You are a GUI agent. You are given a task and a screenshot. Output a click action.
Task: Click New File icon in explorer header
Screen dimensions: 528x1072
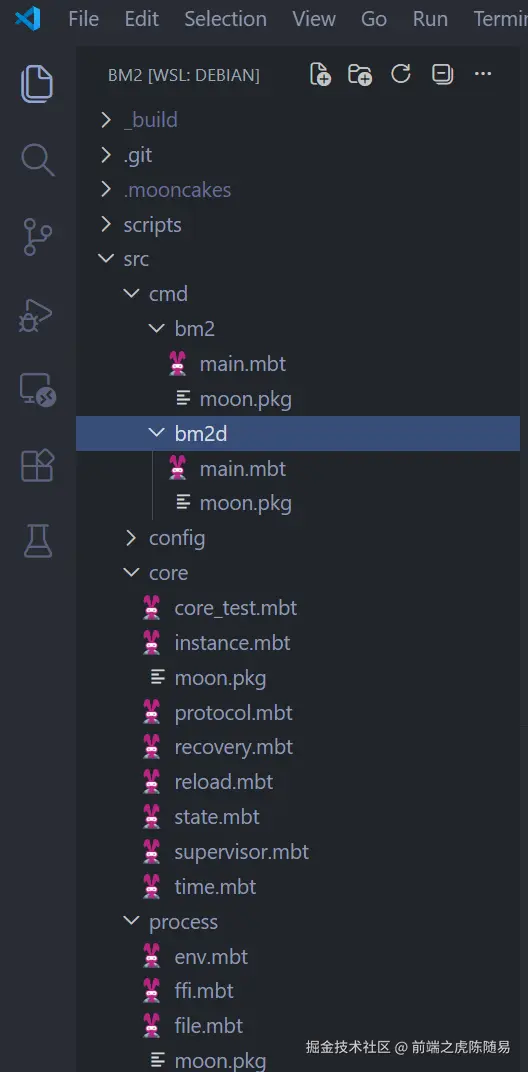pos(320,75)
